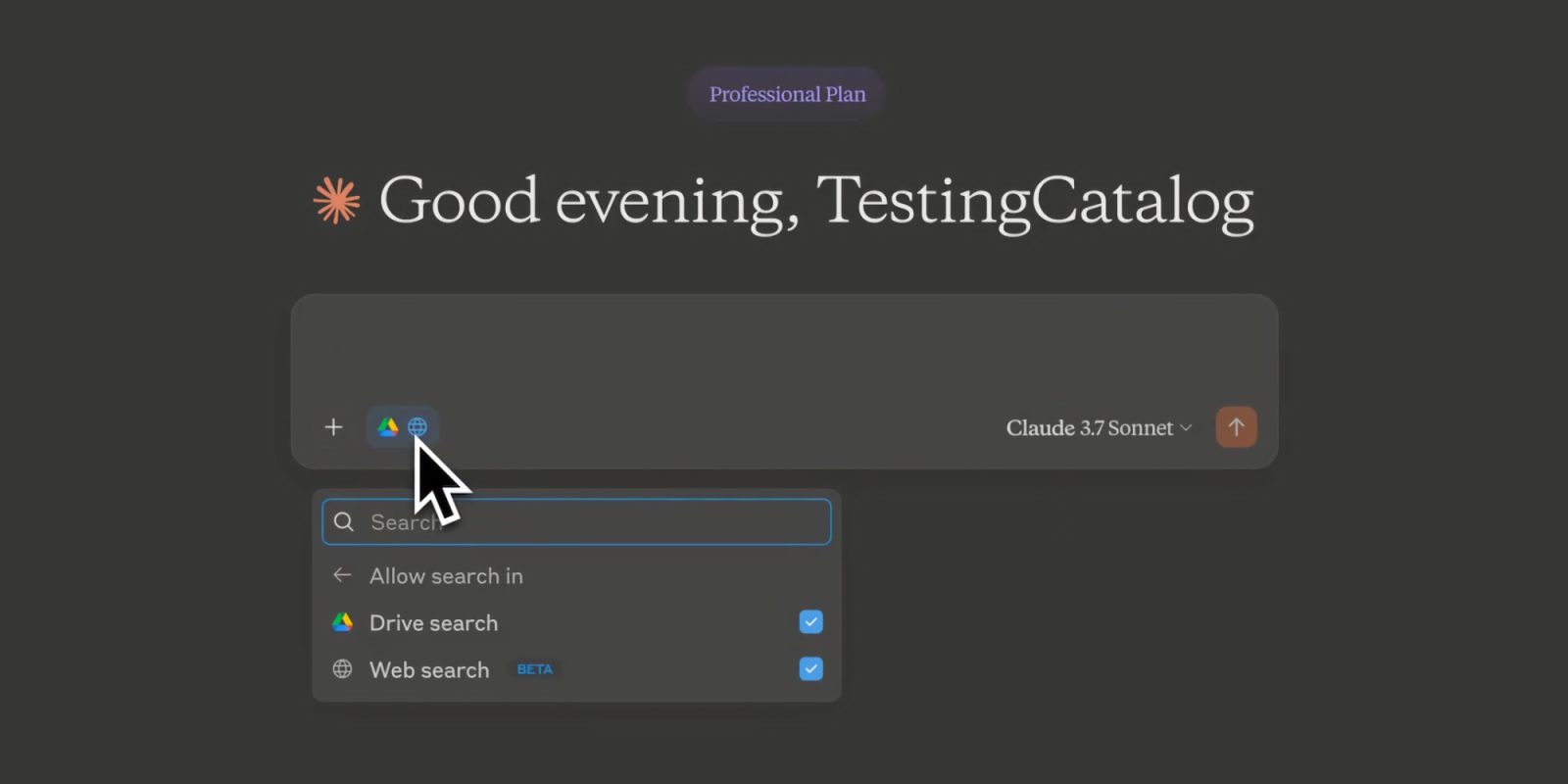Click the Drive icon beside Drive search
1568x784 pixels.
pyautogui.click(x=342, y=622)
